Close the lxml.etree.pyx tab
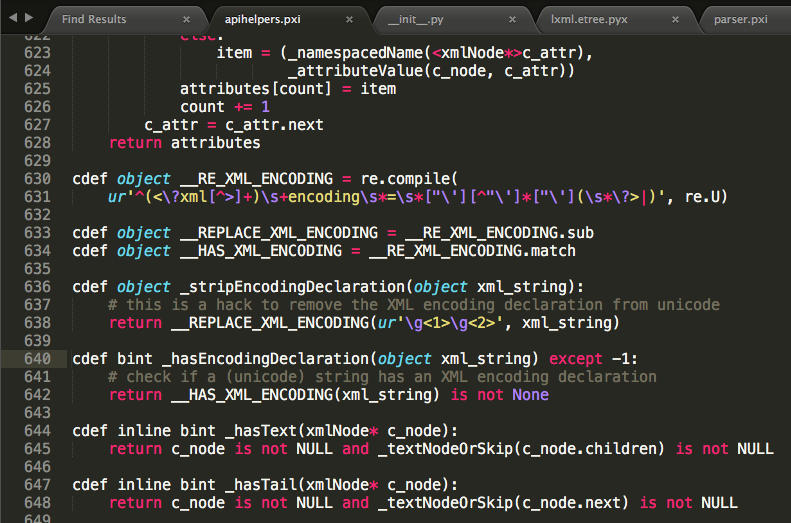This screenshot has height=523, width=791. [x=675, y=19]
